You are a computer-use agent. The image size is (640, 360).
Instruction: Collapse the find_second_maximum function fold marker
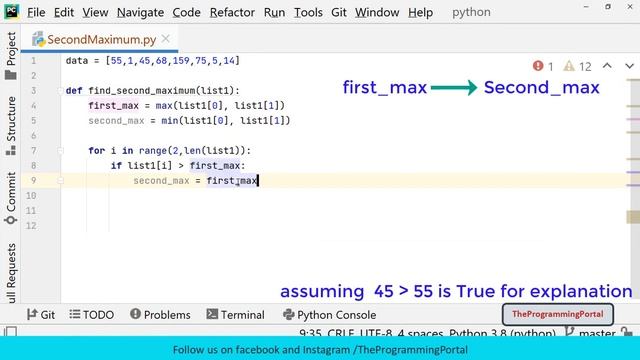(60, 91)
